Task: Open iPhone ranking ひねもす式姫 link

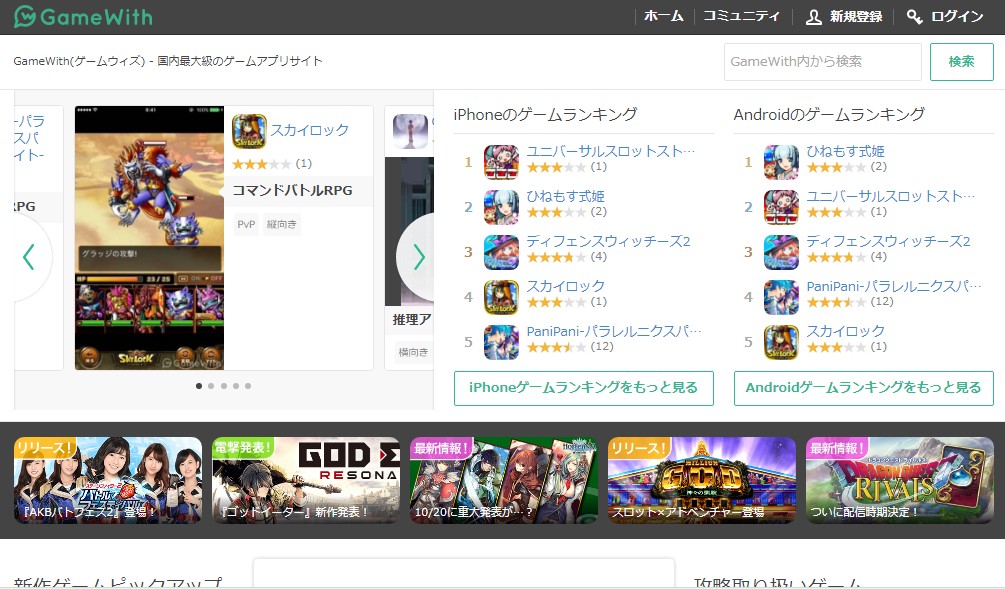Action: click(x=565, y=196)
